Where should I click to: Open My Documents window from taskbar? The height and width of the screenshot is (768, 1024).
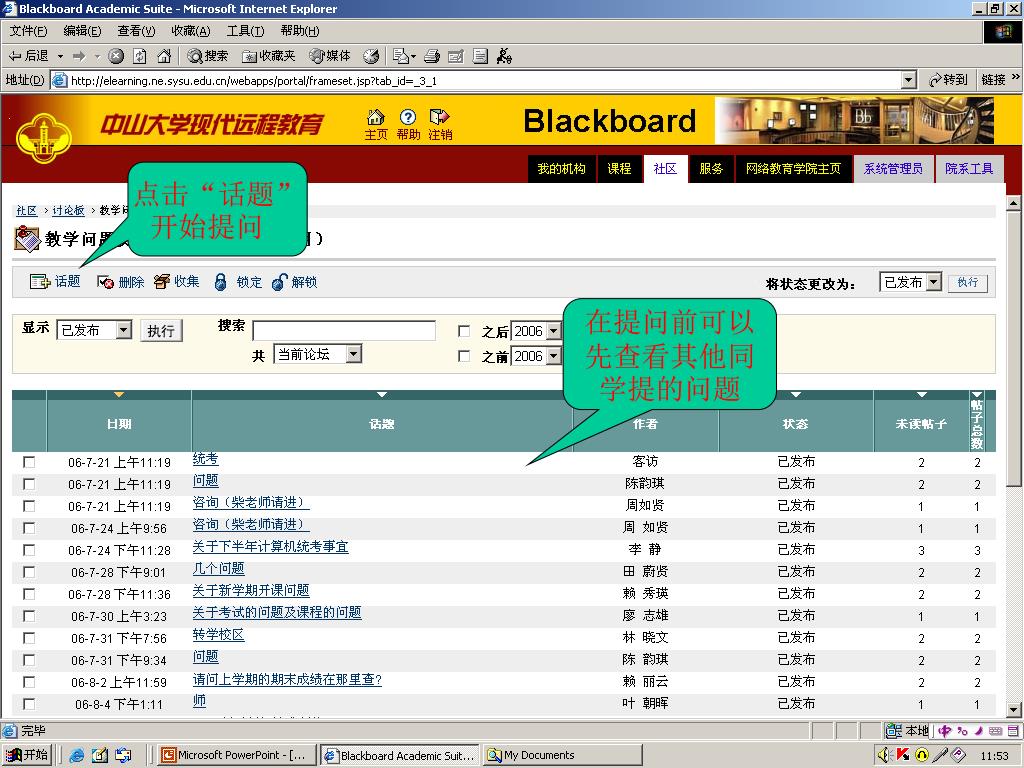click(563, 755)
